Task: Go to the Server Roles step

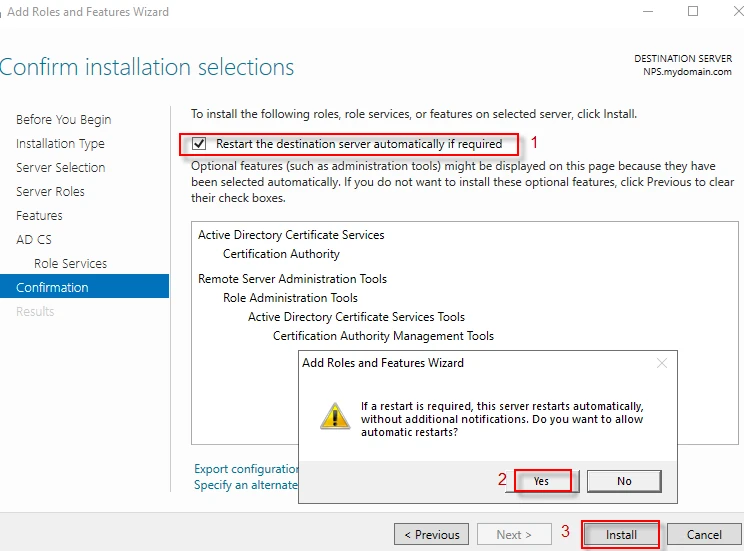Action: tap(50, 192)
